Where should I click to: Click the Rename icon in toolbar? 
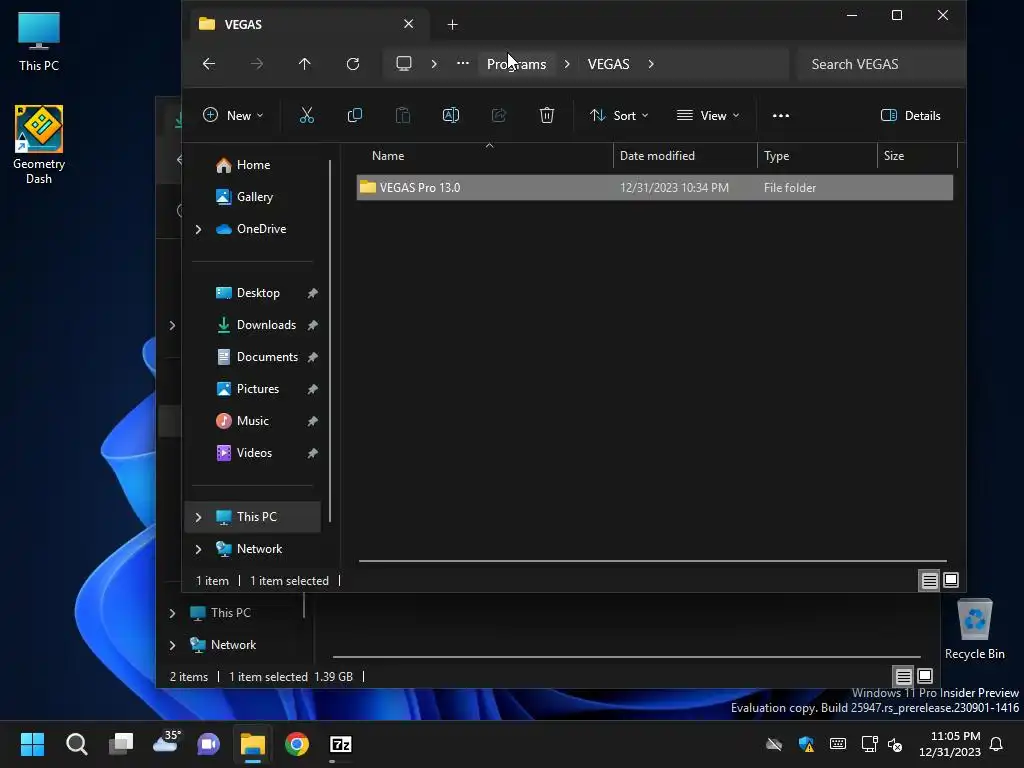(451, 116)
